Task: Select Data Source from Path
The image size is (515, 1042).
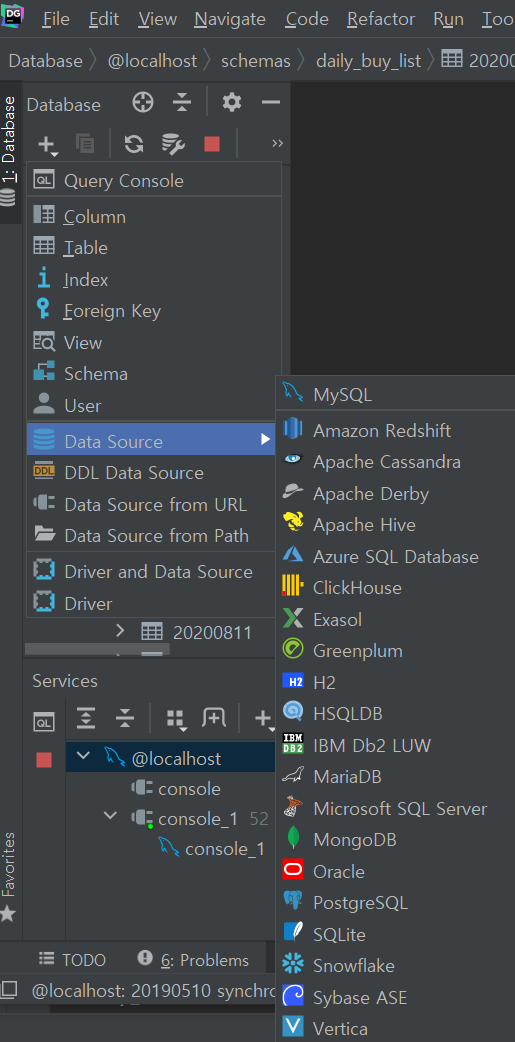Action: click(151, 536)
